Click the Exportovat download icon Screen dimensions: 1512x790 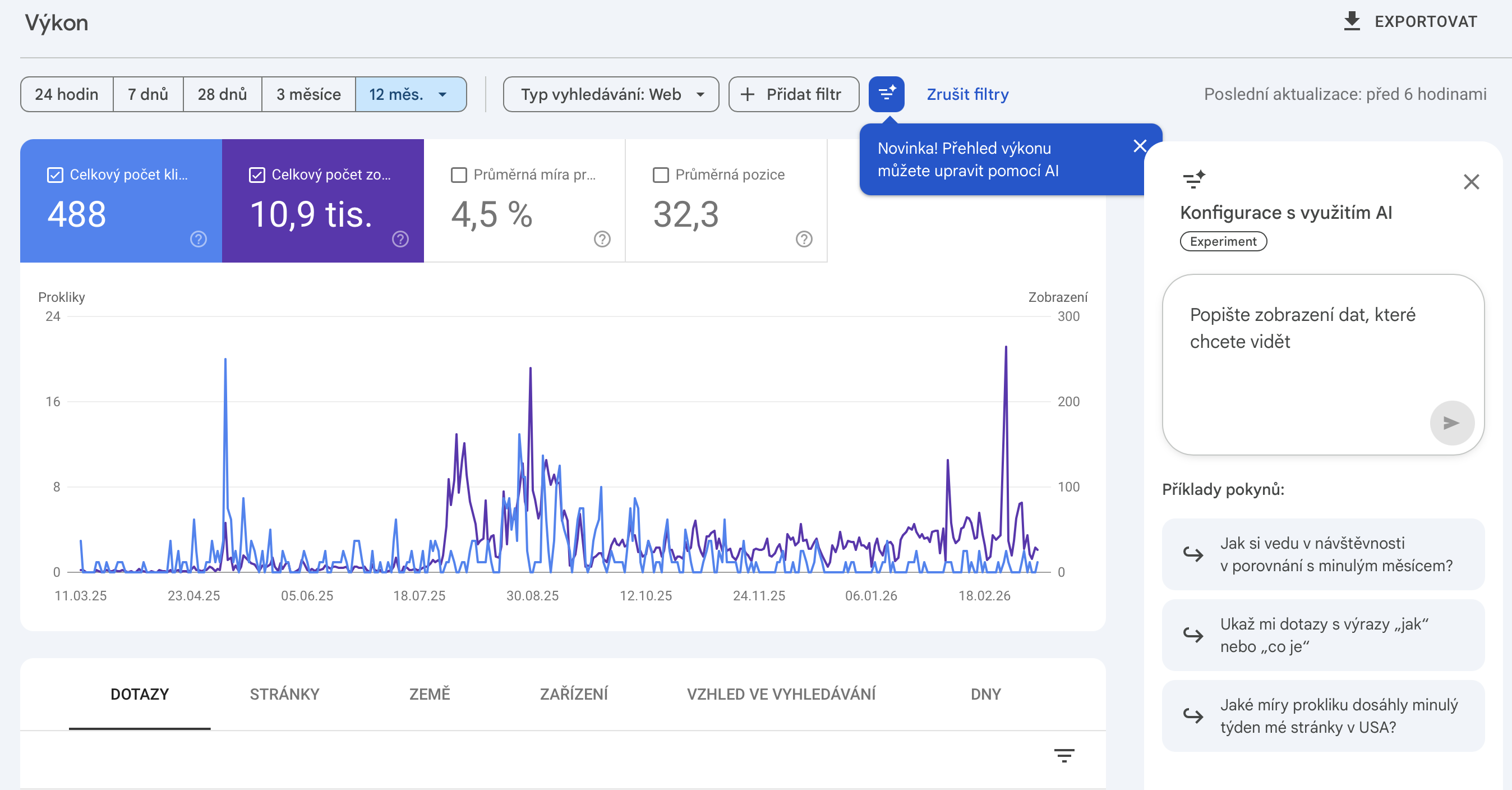(1352, 22)
